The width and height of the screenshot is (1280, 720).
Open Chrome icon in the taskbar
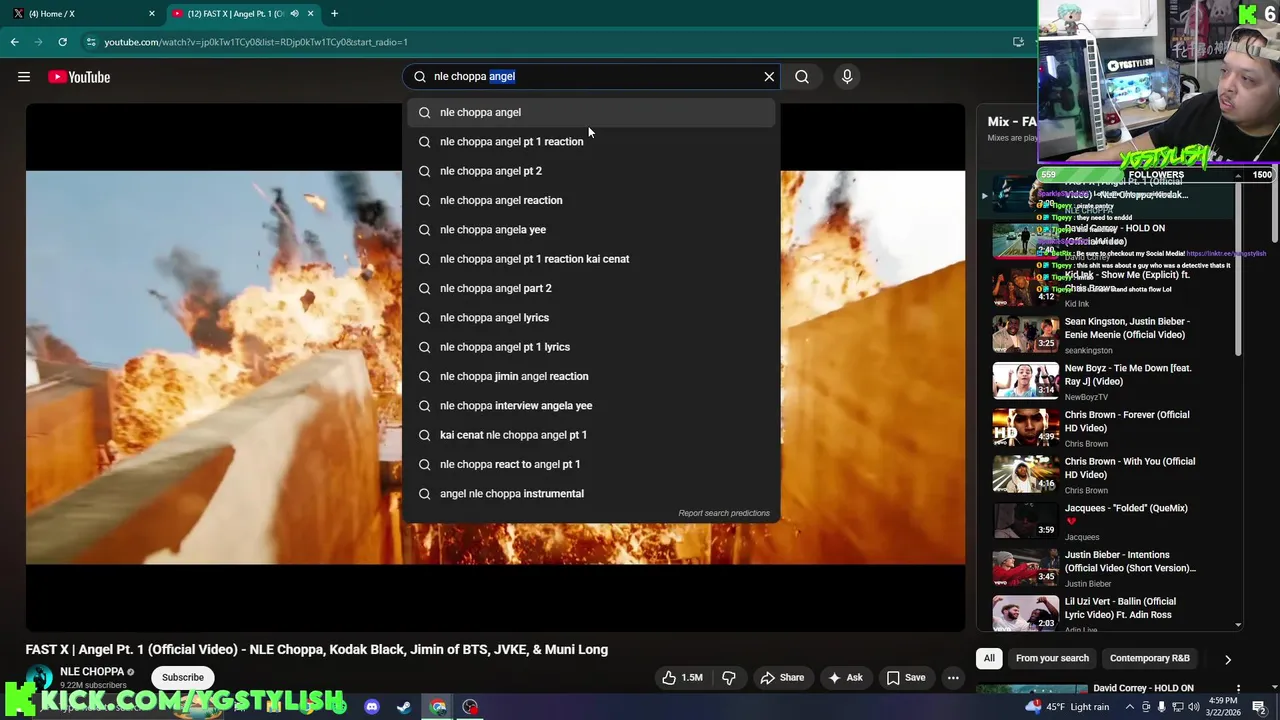[438, 707]
